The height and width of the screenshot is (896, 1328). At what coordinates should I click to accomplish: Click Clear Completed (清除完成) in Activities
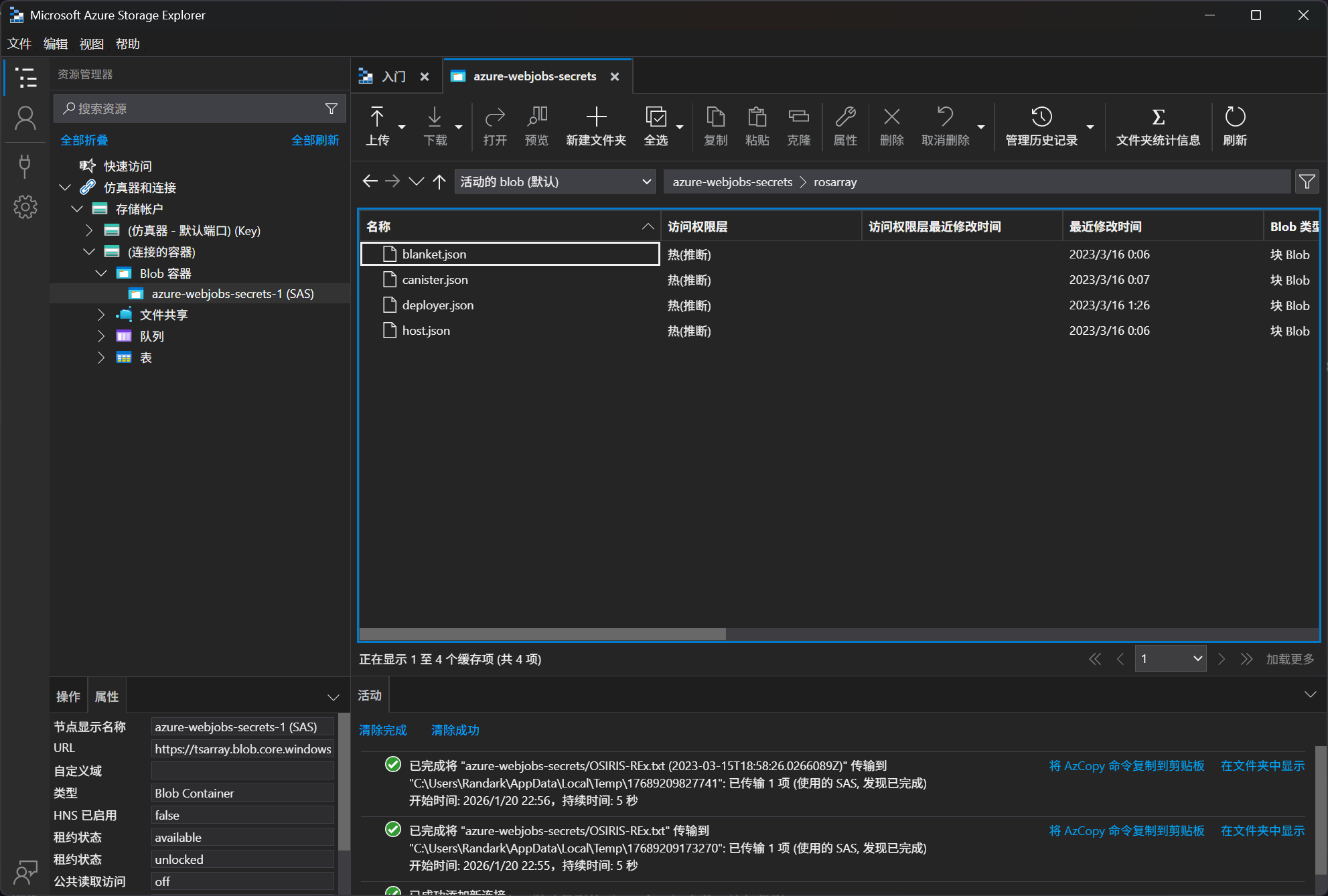382,730
